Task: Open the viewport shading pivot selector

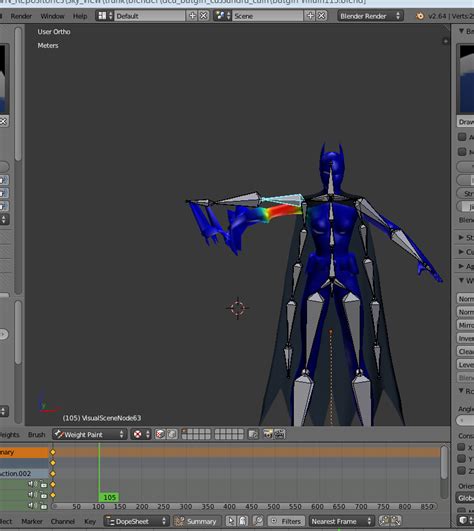Action: click(141, 434)
